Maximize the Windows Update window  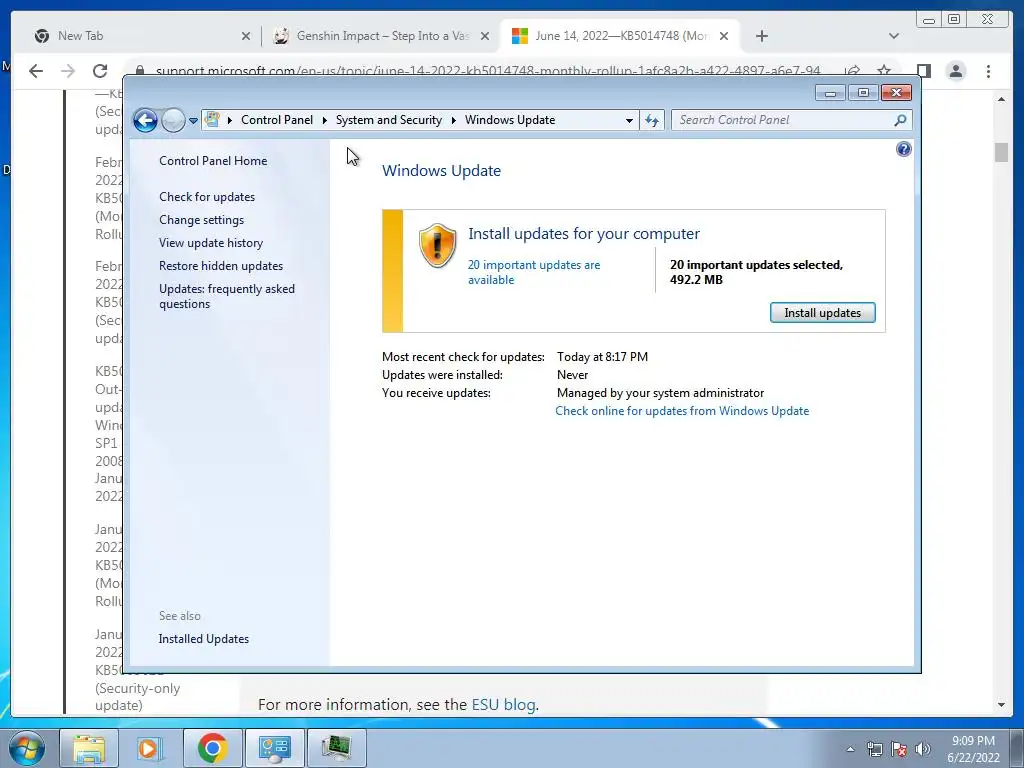pos(863,93)
